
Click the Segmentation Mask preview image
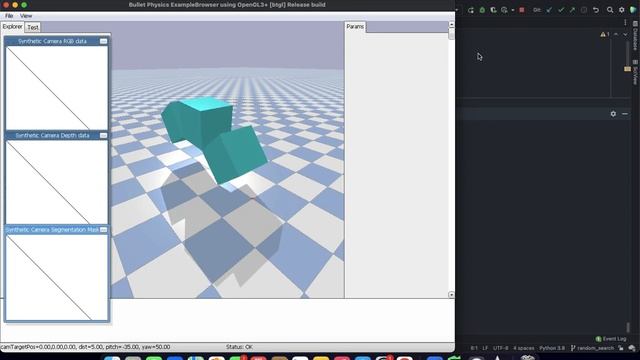point(57,277)
